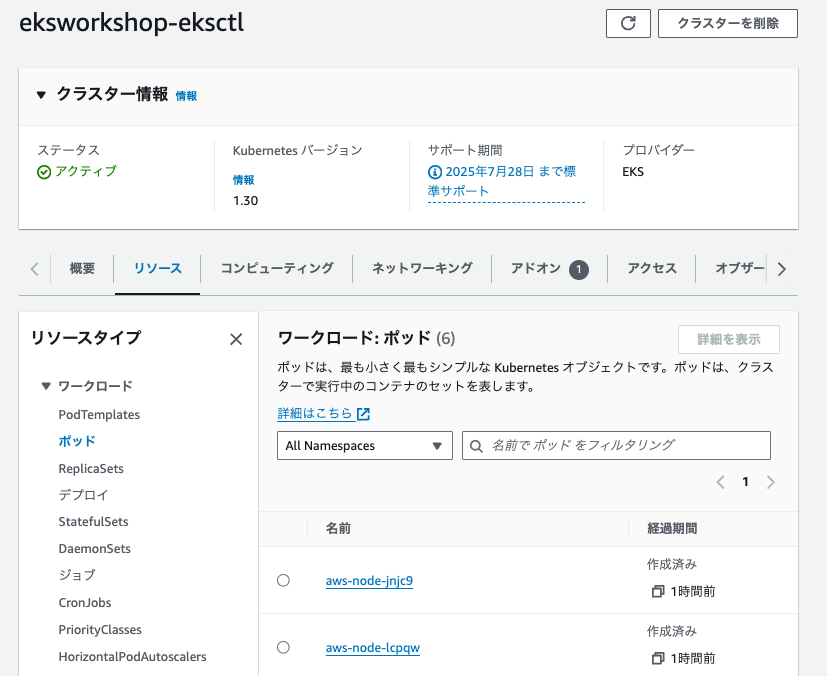Select PriorityClasses in the resource tree

[x=100, y=630]
